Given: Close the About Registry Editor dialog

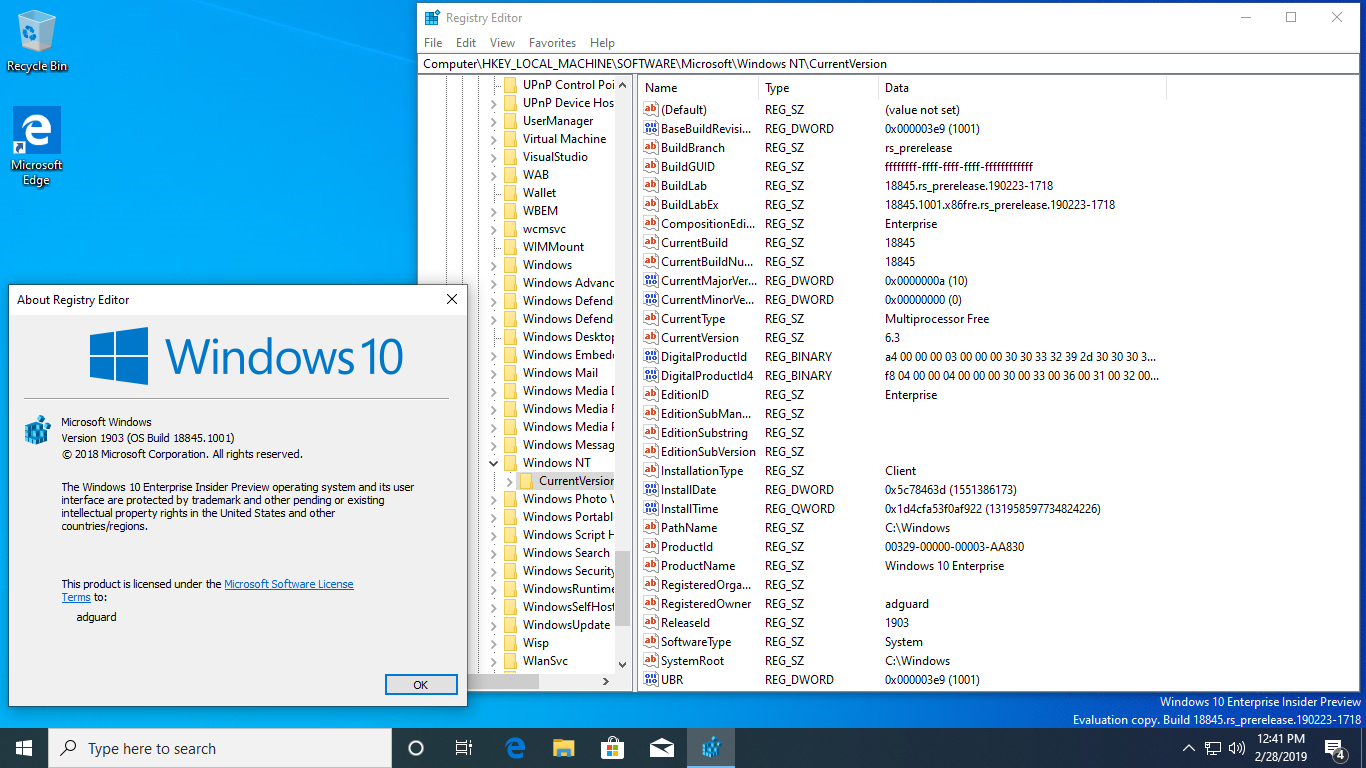Looking at the screenshot, I should pos(451,299).
